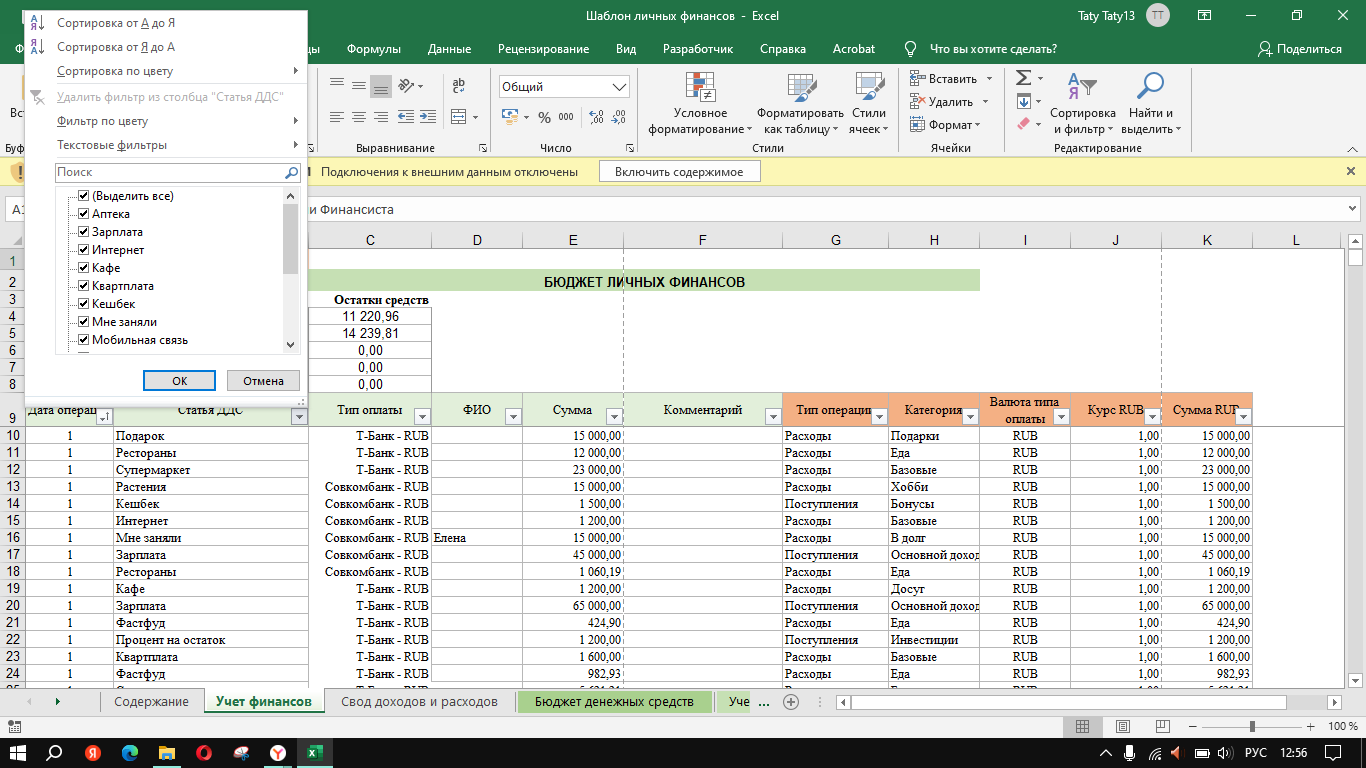Uncheck the Интернет filter checkbox
The height and width of the screenshot is (768, 1366).
pyautogui.click(x=84, y=250)
